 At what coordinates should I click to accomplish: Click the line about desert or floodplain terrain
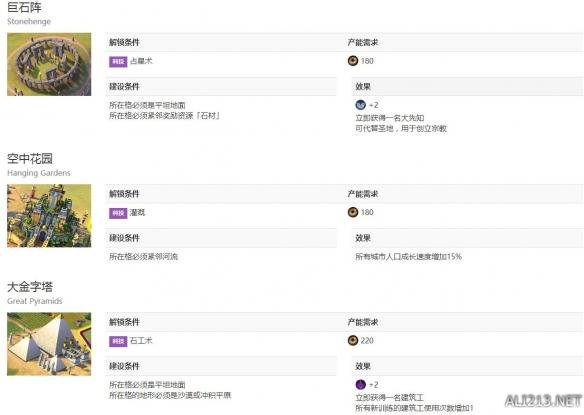(170, 396)
